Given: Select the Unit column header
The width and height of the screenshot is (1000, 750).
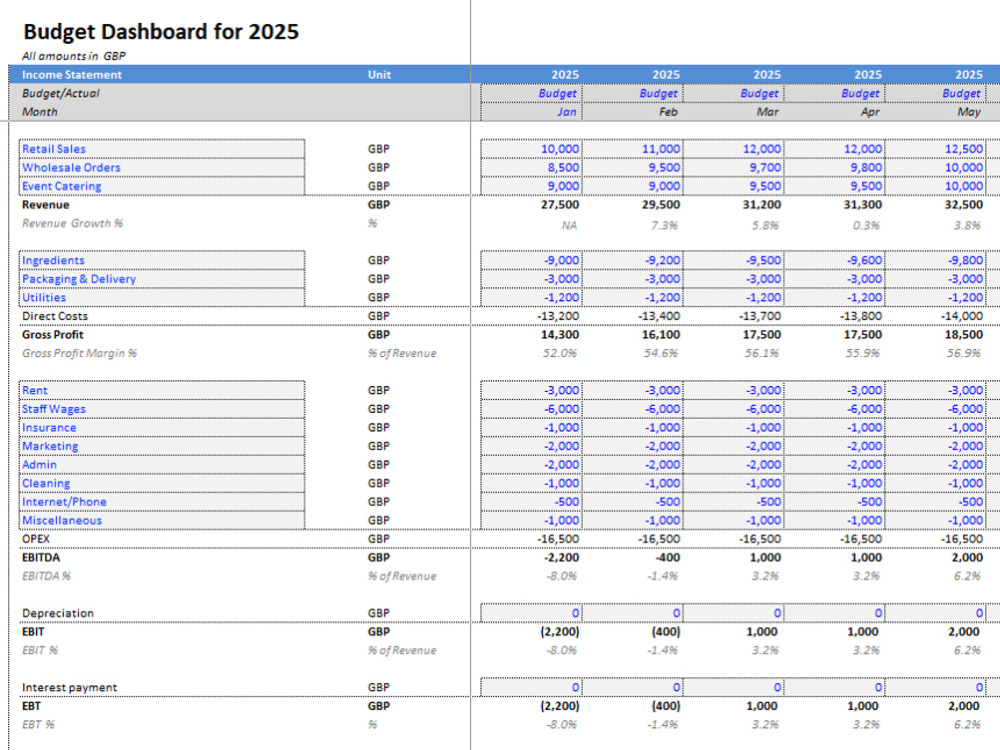Looking at the screenshot, I should (x=379, y=75).
